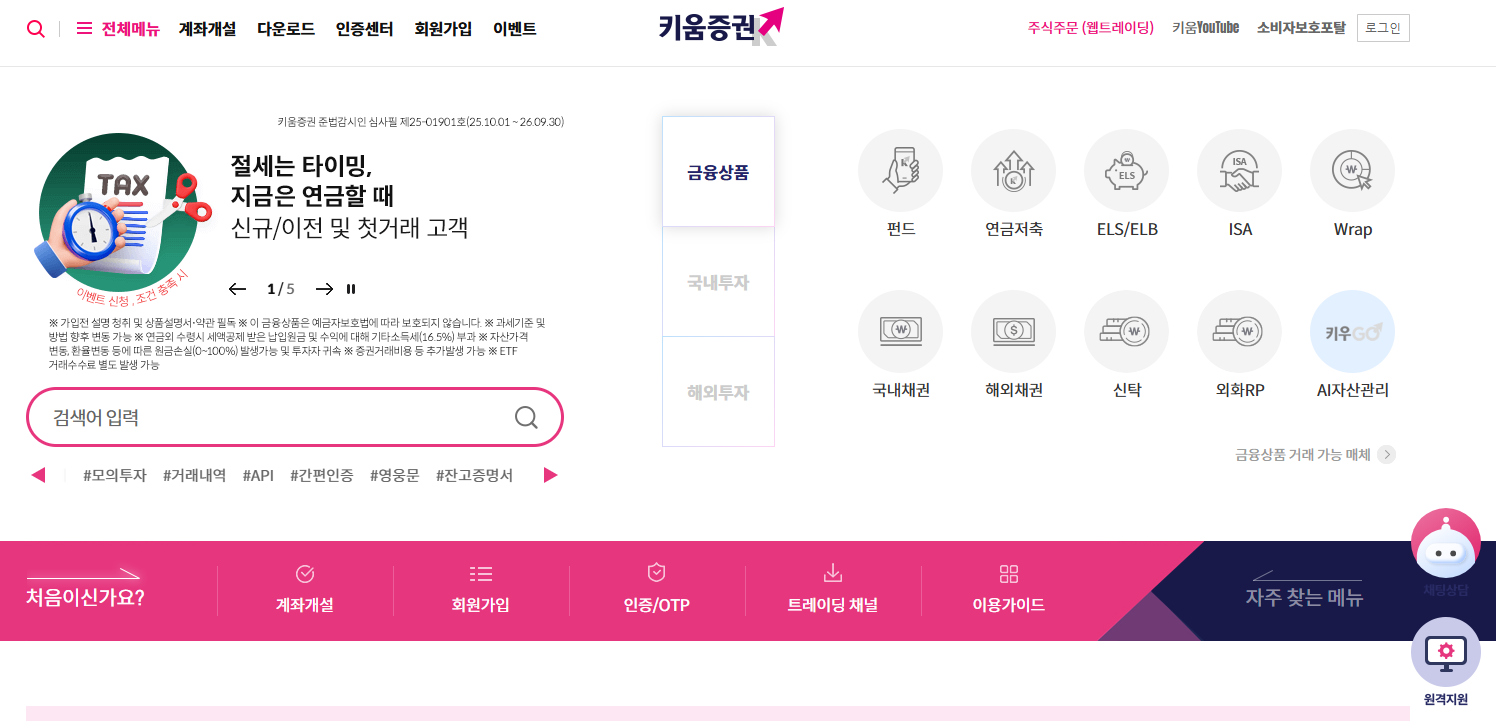
Task: Select the 국내채권 domestic bonds icon
Action: click(x=899, y=331)
